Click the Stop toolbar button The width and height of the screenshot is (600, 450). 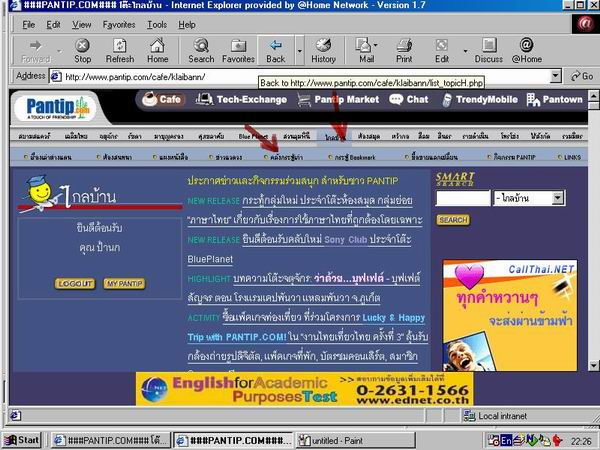[x=82, y=51]
